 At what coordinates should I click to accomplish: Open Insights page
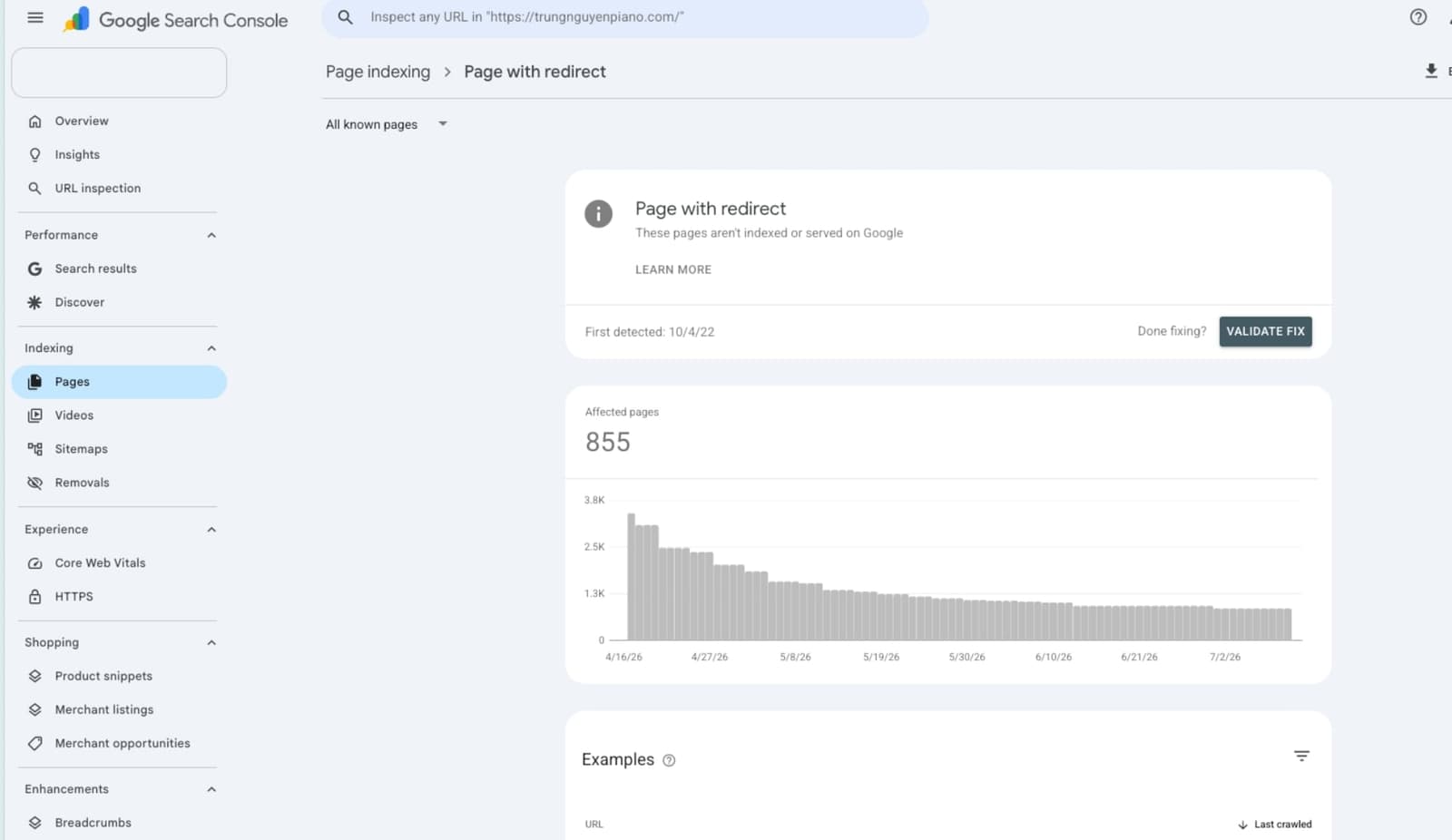[119, 155]
